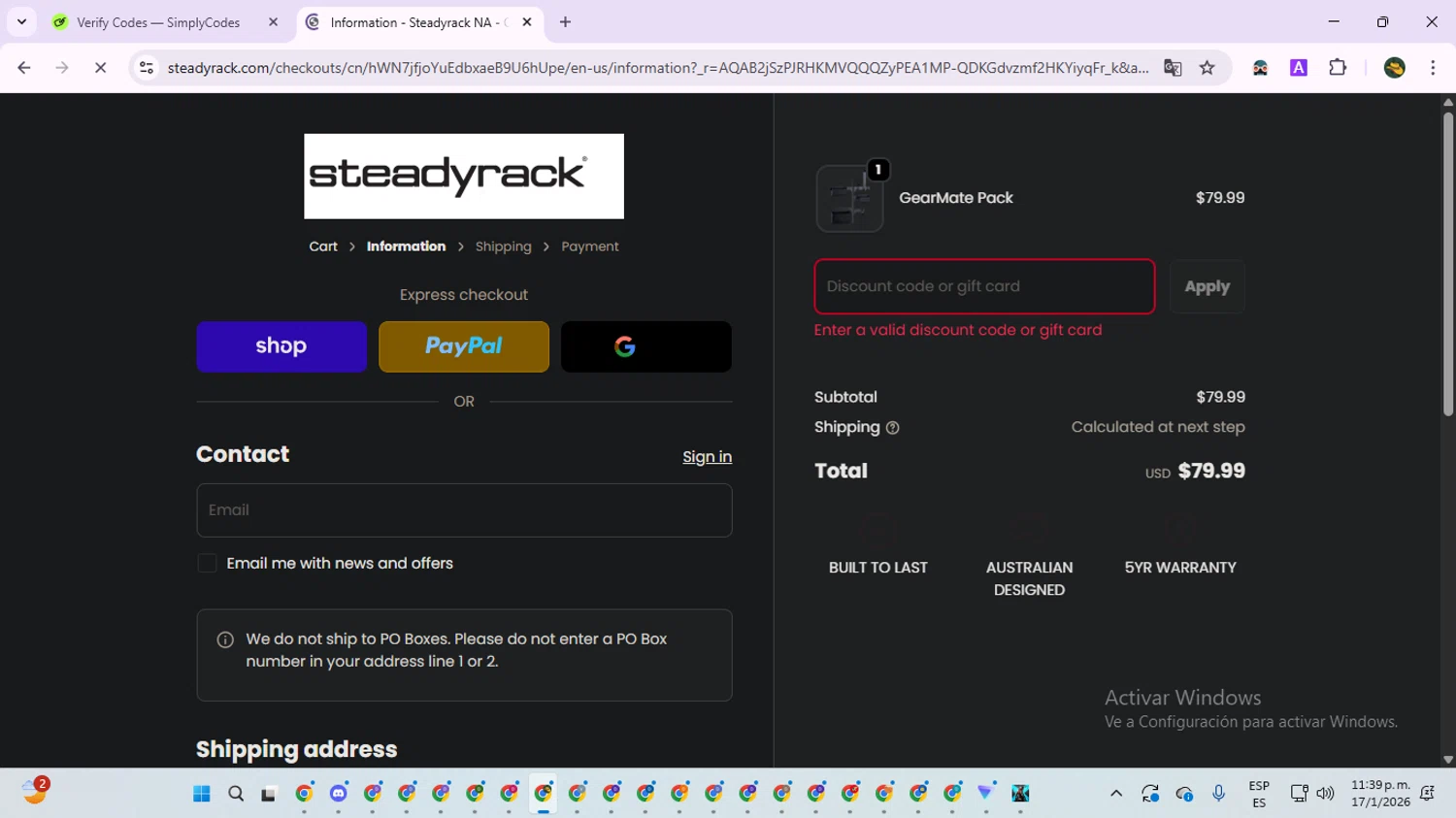This screenshot has width=1456, height=818.
Task: Open the Extensions puzzle menu
Action: pyautogui.click(x=1338, y=68)
